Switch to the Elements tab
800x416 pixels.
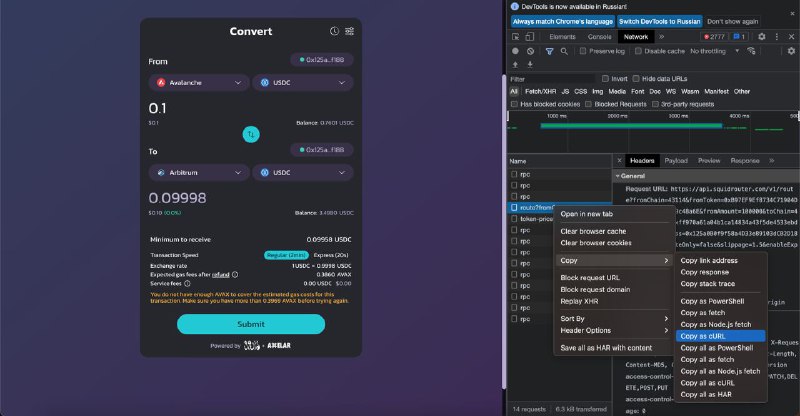tap(562, 37)
